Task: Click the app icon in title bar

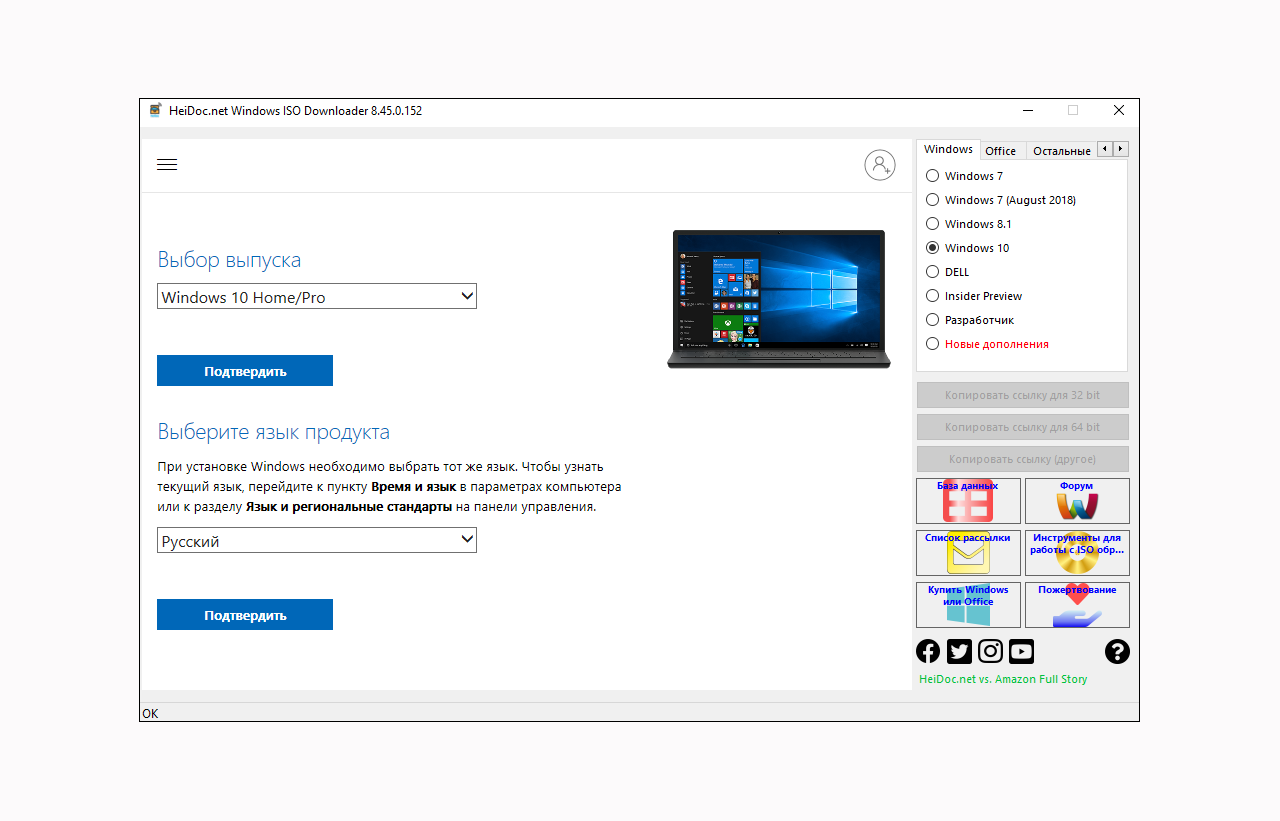Action: tap(155, 111)
